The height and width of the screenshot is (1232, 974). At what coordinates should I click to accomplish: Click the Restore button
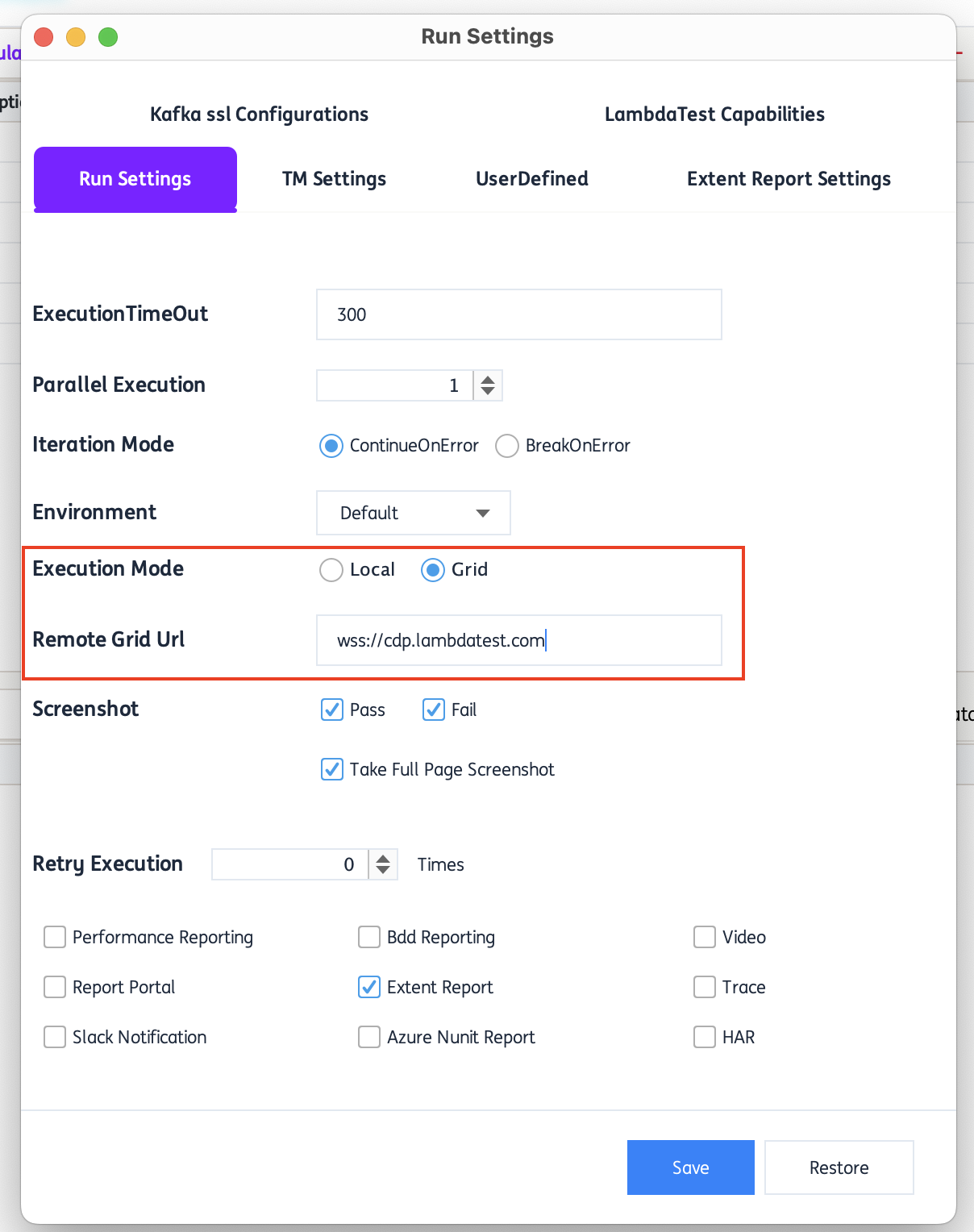tap(839, 1167)
